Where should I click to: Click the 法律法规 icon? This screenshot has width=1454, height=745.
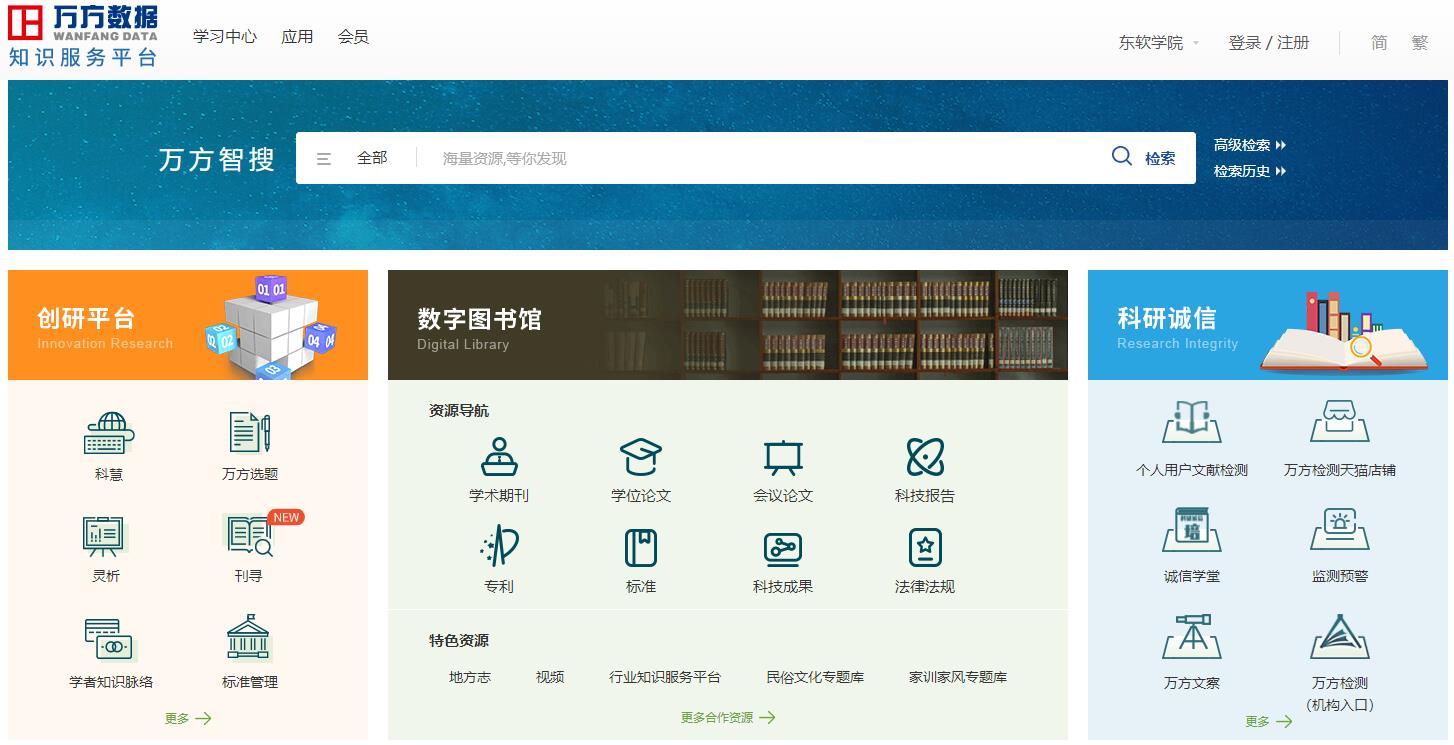tap(925, 548)
